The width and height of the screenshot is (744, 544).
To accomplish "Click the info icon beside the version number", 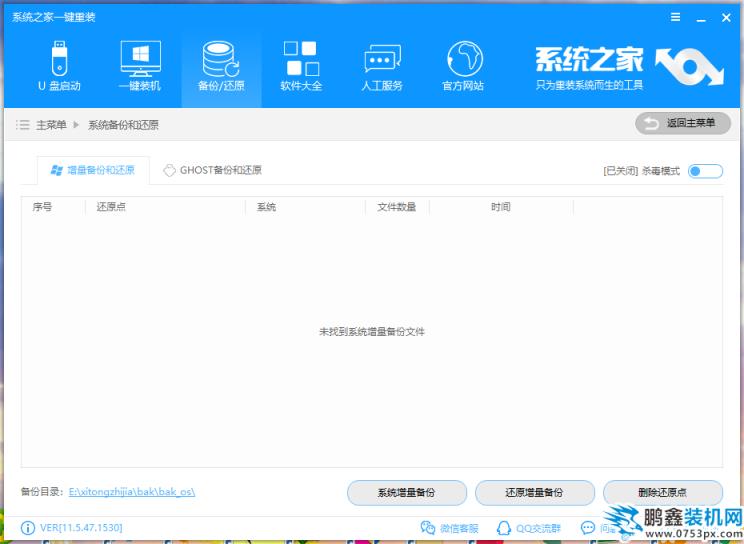I will point(28,528).
